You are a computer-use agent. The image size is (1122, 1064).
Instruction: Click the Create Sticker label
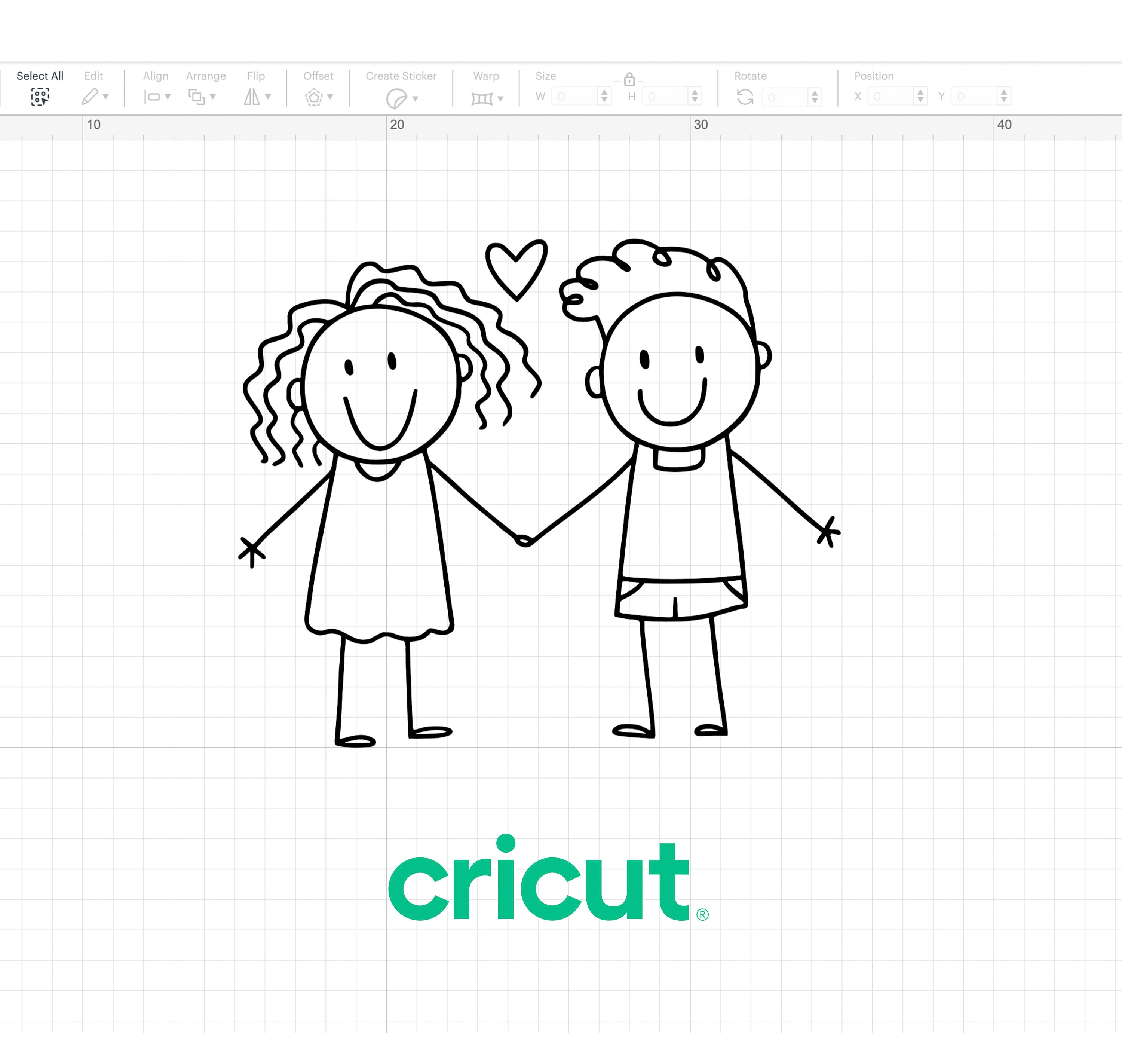click(x=401, y=76)
